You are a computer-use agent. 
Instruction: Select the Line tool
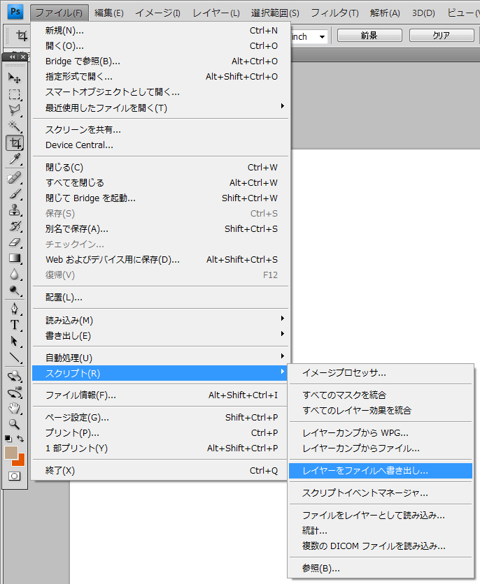point(15,357)
